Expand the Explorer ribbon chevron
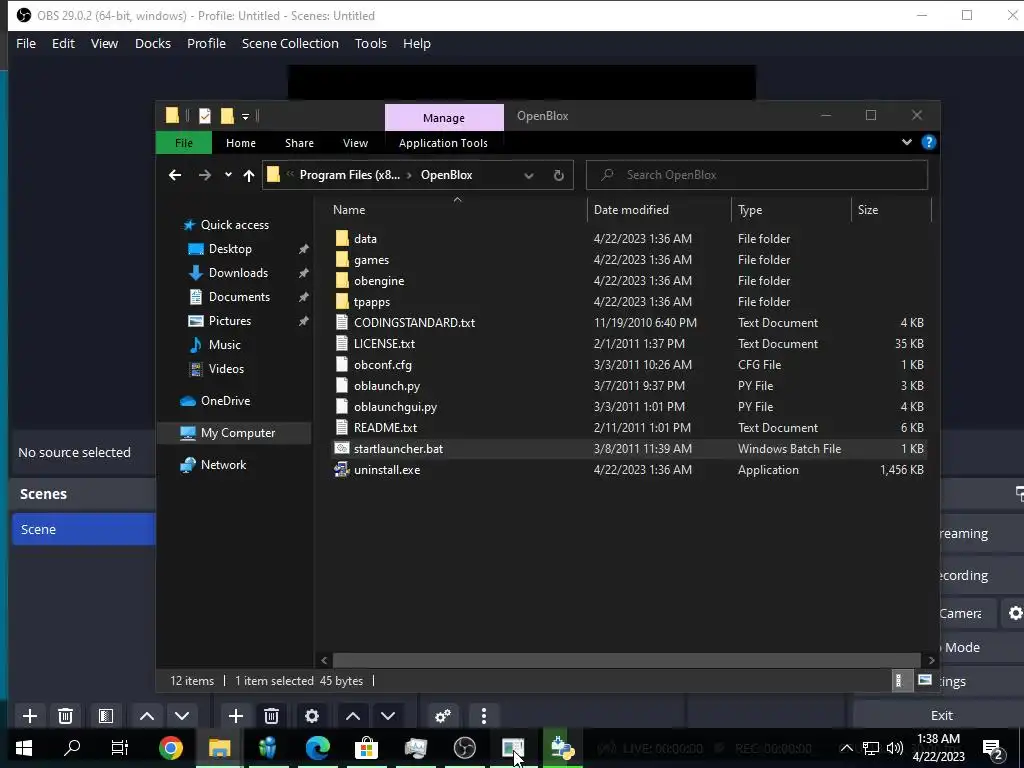1024x768 pixels. click(906, 142)
